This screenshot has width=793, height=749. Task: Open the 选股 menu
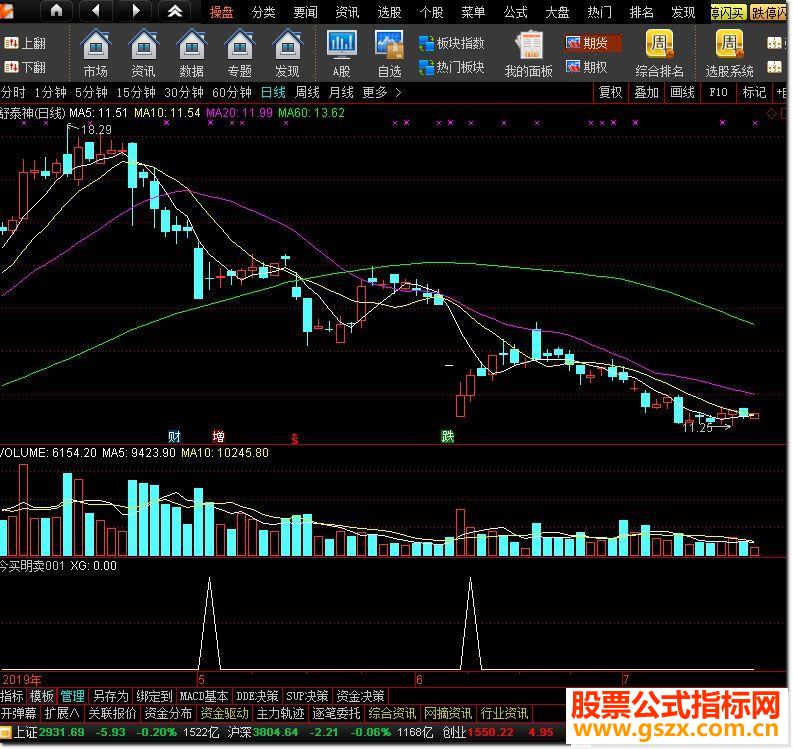tap(389, 12)
